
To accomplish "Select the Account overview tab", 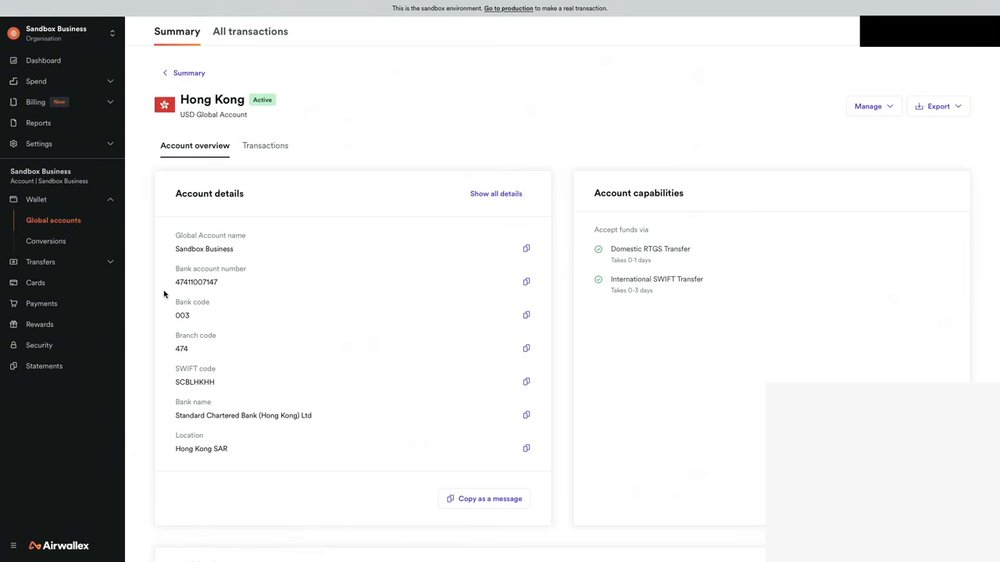I will pos(195,145).
